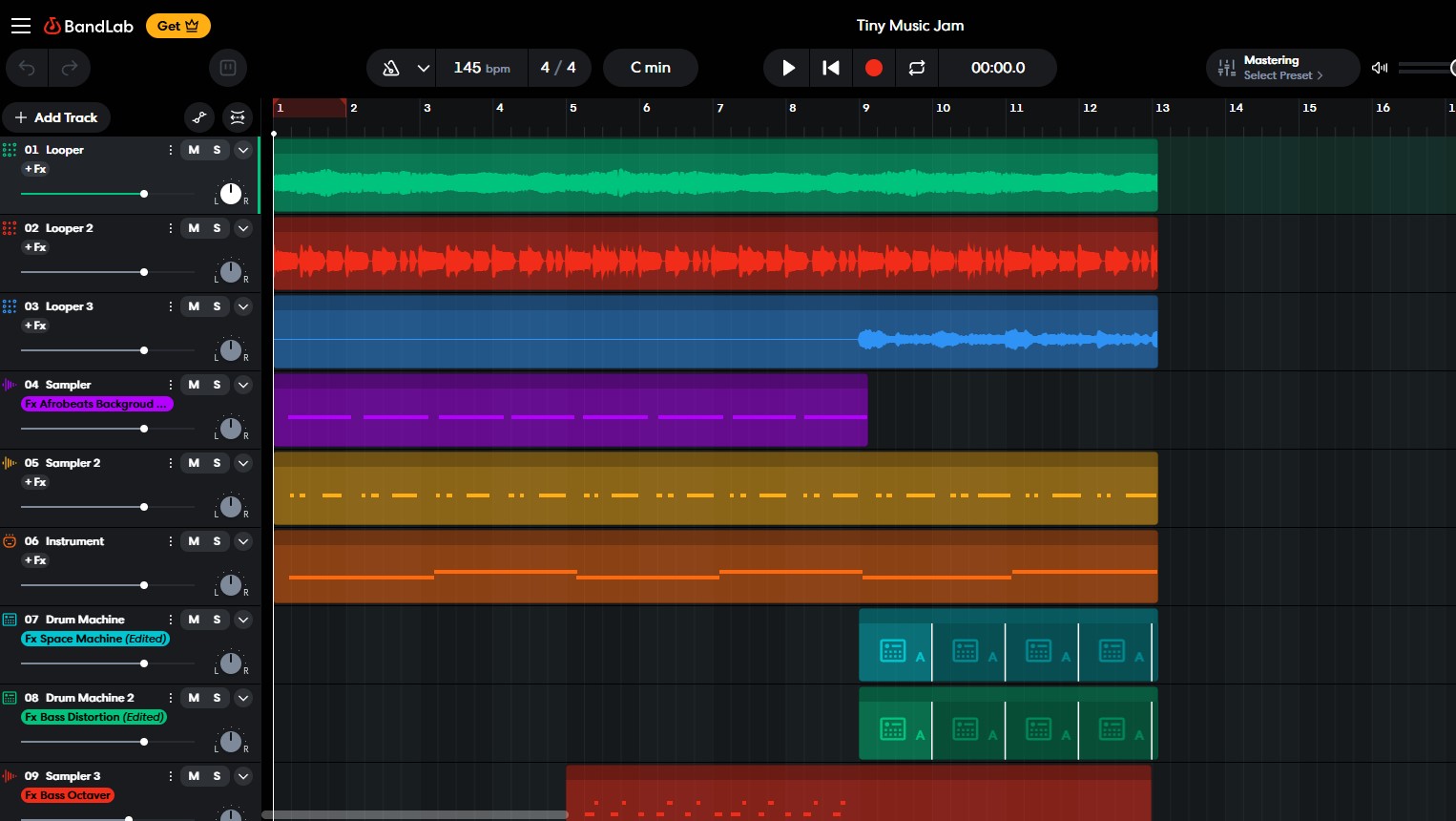Click the skip to start button
This screenshot has width=1456, height=821.
(831, 68)
